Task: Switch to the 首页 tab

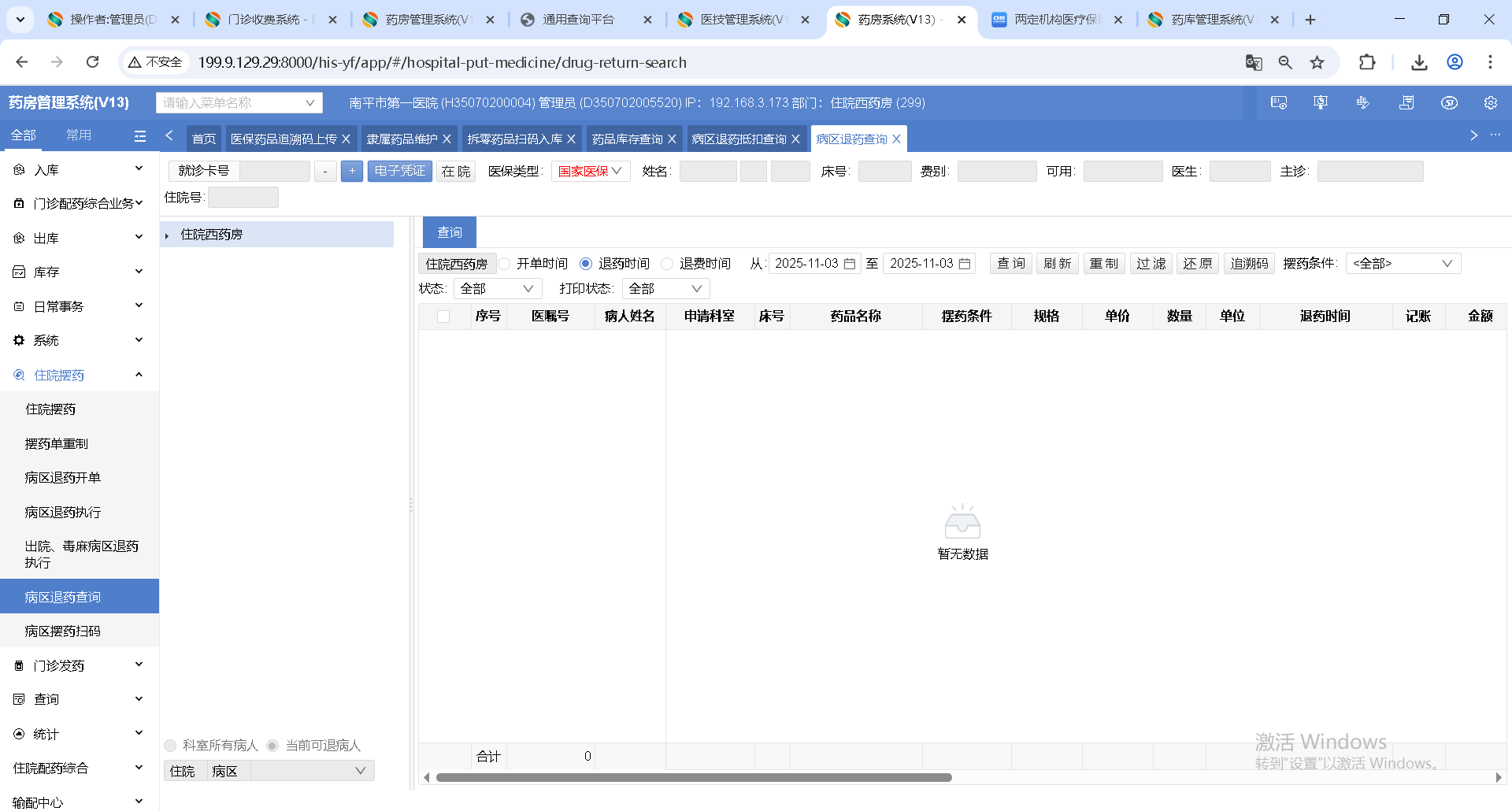Action: [204, 139]
